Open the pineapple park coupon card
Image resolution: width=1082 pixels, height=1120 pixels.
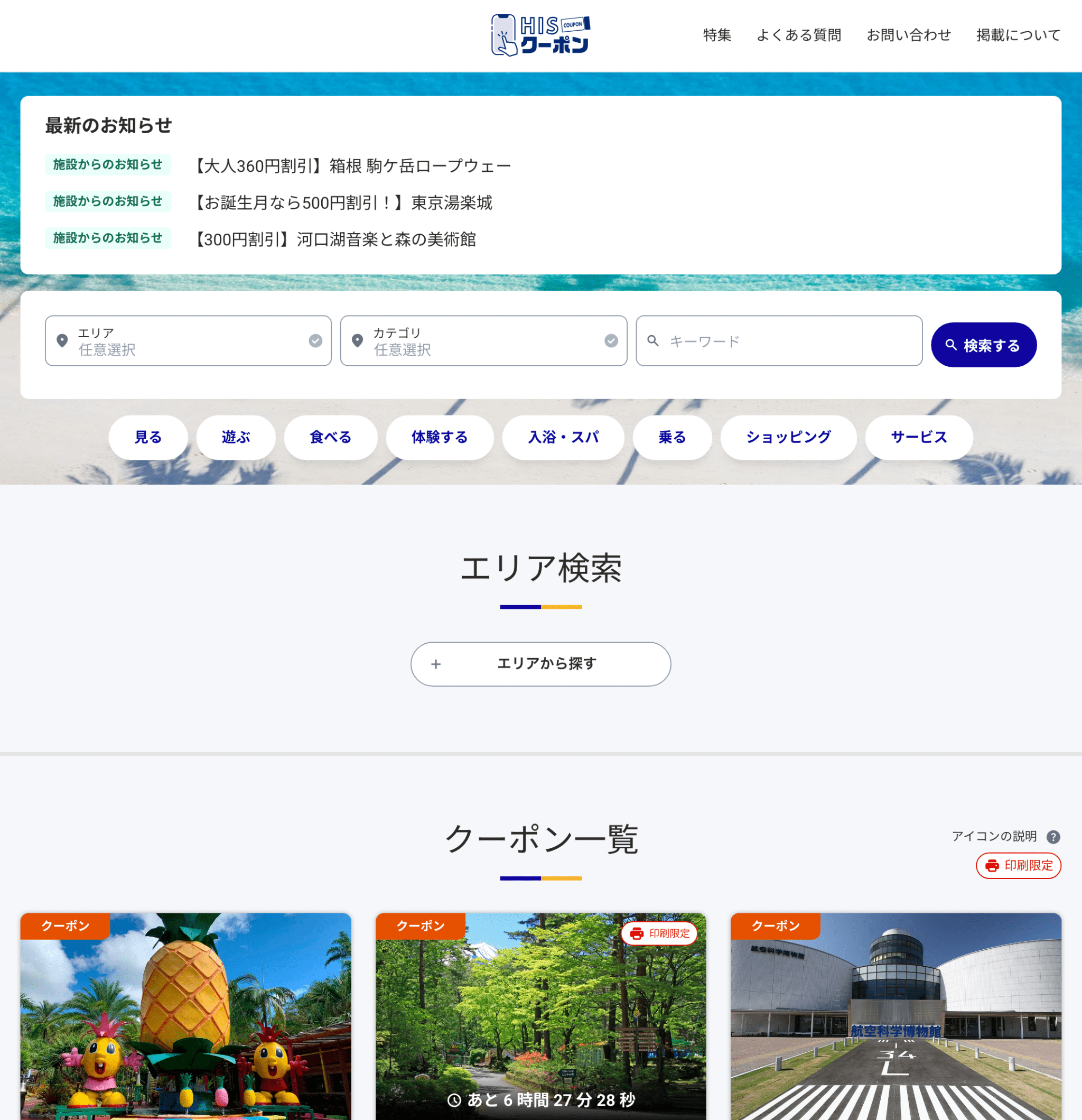pyautogui.click(x=185, y=1016)
